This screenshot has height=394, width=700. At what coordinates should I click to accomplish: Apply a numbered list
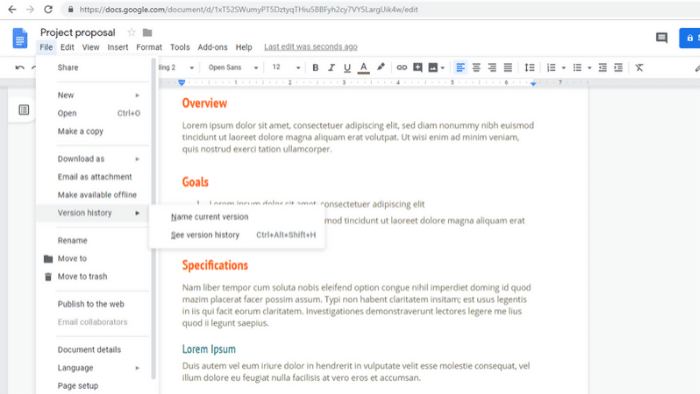(551, 68)
